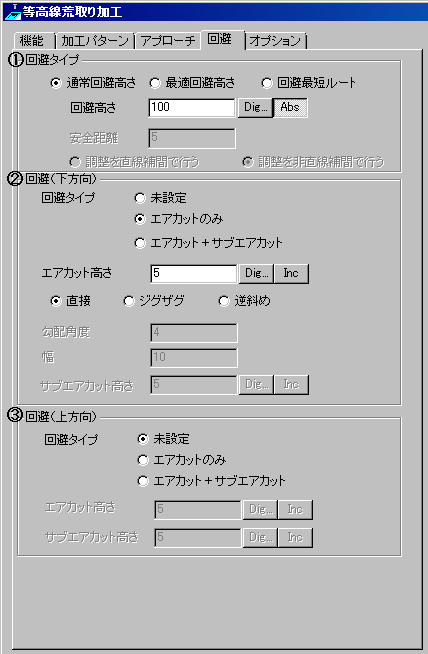Toggle Inc button beside エアカット高さ

coord(291,274)
